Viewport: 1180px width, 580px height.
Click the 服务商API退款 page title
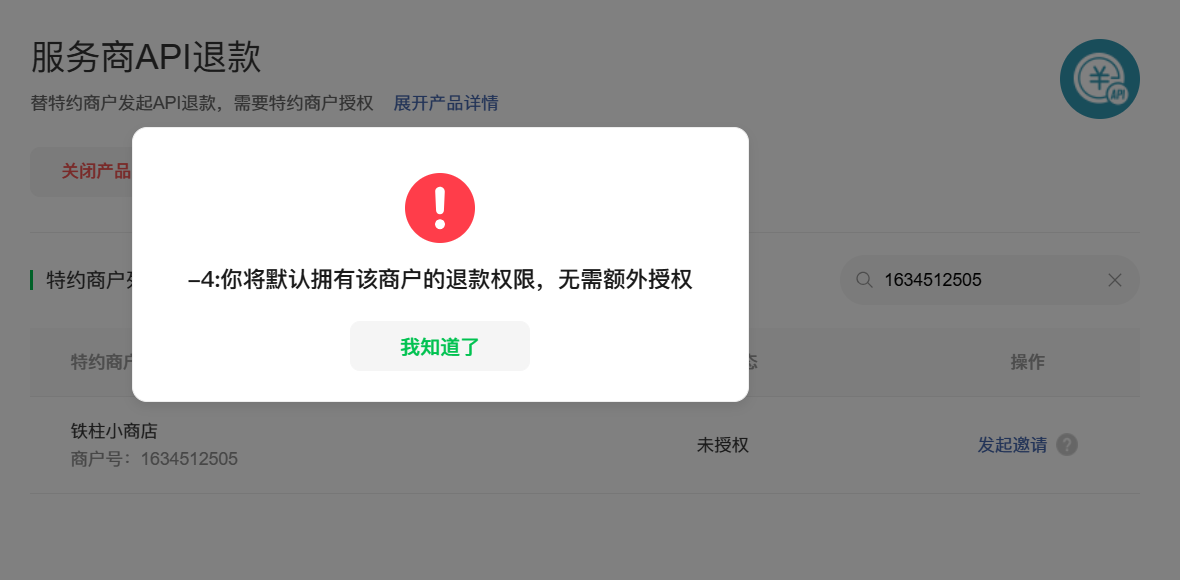[x=146, y=57]
